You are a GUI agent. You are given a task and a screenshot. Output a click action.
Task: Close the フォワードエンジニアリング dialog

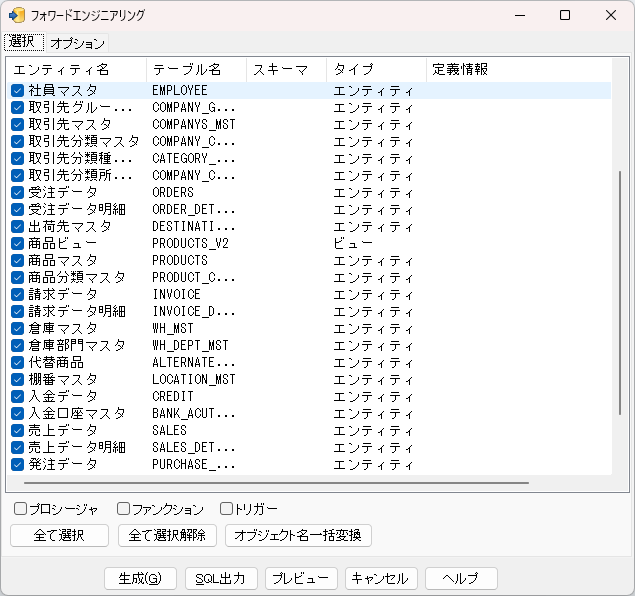(x=611, y=15)
